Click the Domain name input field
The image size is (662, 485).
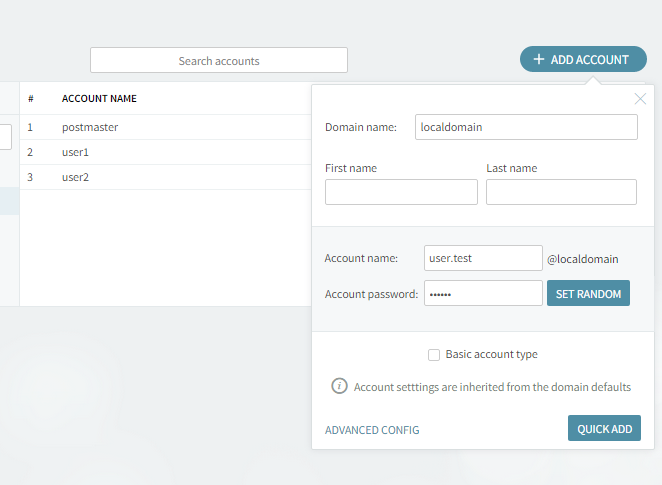tap(525, 127)
